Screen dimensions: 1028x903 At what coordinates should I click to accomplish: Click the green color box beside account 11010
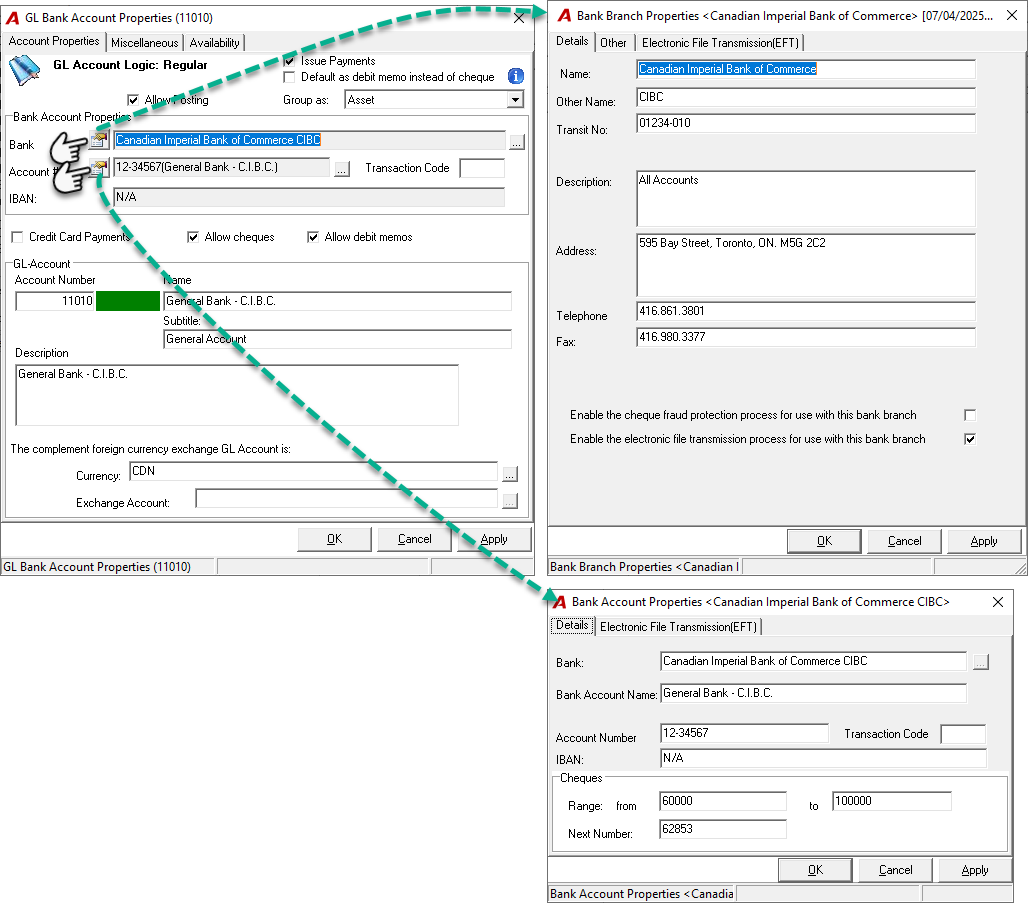pyautogui.click(x=128, y=301)
